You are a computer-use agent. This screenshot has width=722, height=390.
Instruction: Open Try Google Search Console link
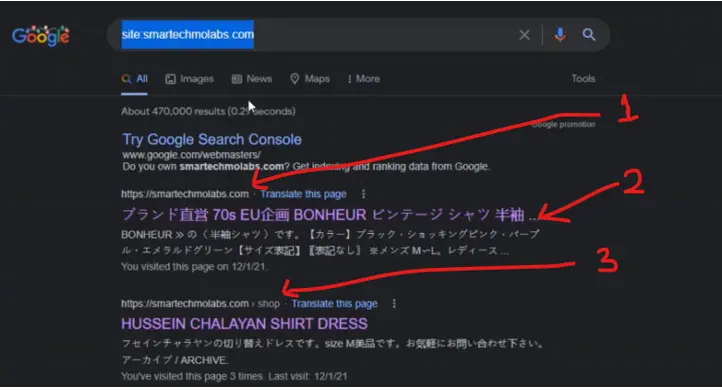[212, 139]
